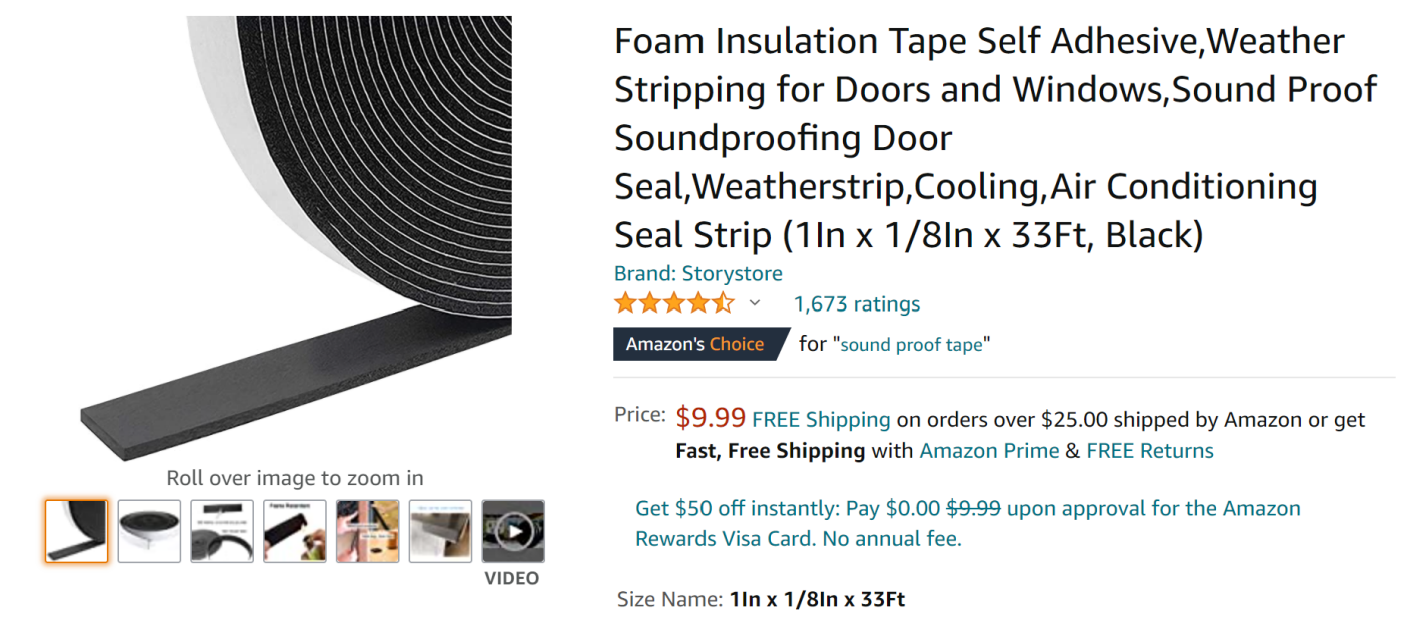
Task: View the door installation thumbnail
Action: 367,531
